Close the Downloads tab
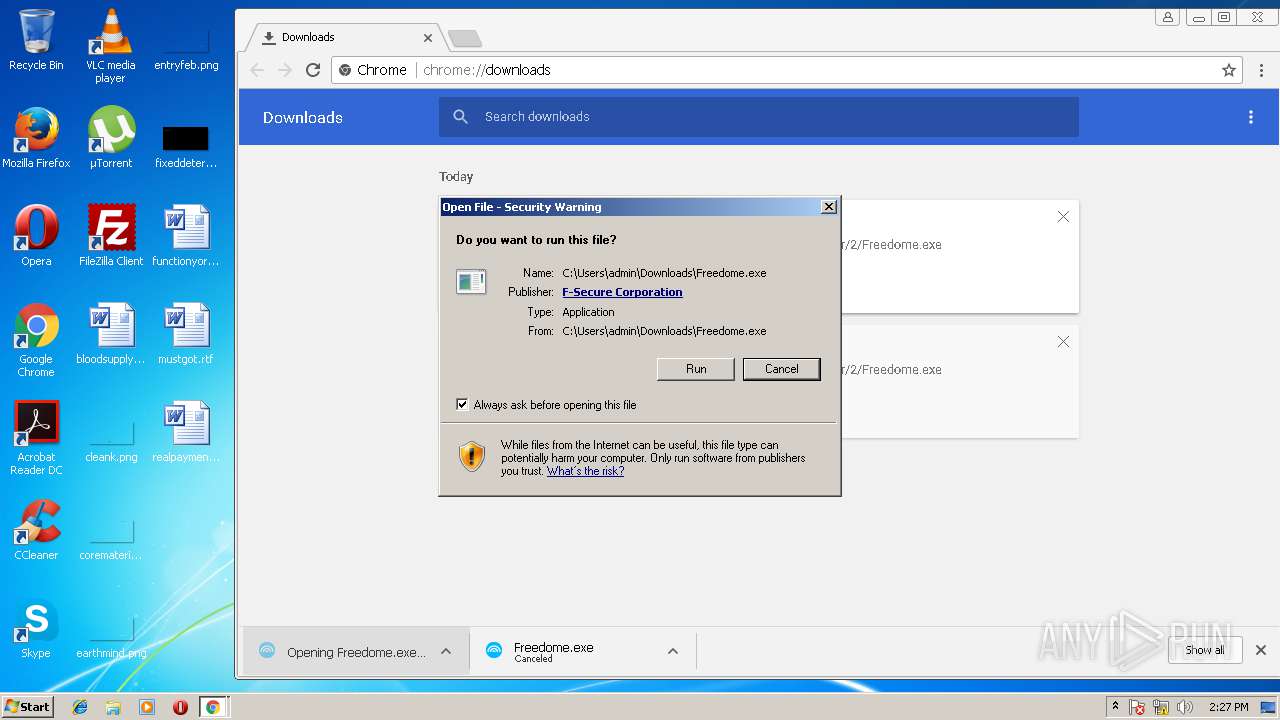1280x720 pixels. tap(428, 38)
